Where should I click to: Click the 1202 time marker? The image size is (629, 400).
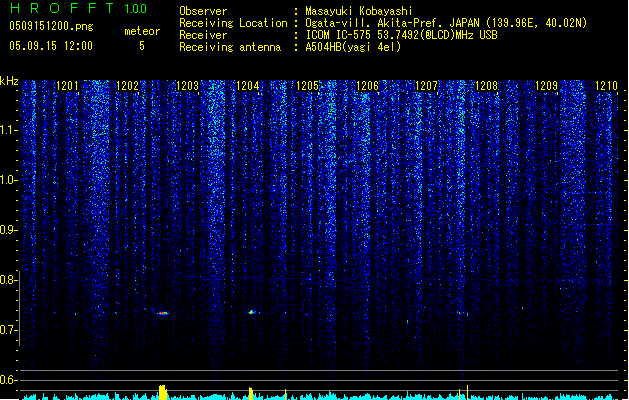coord(127,86)
